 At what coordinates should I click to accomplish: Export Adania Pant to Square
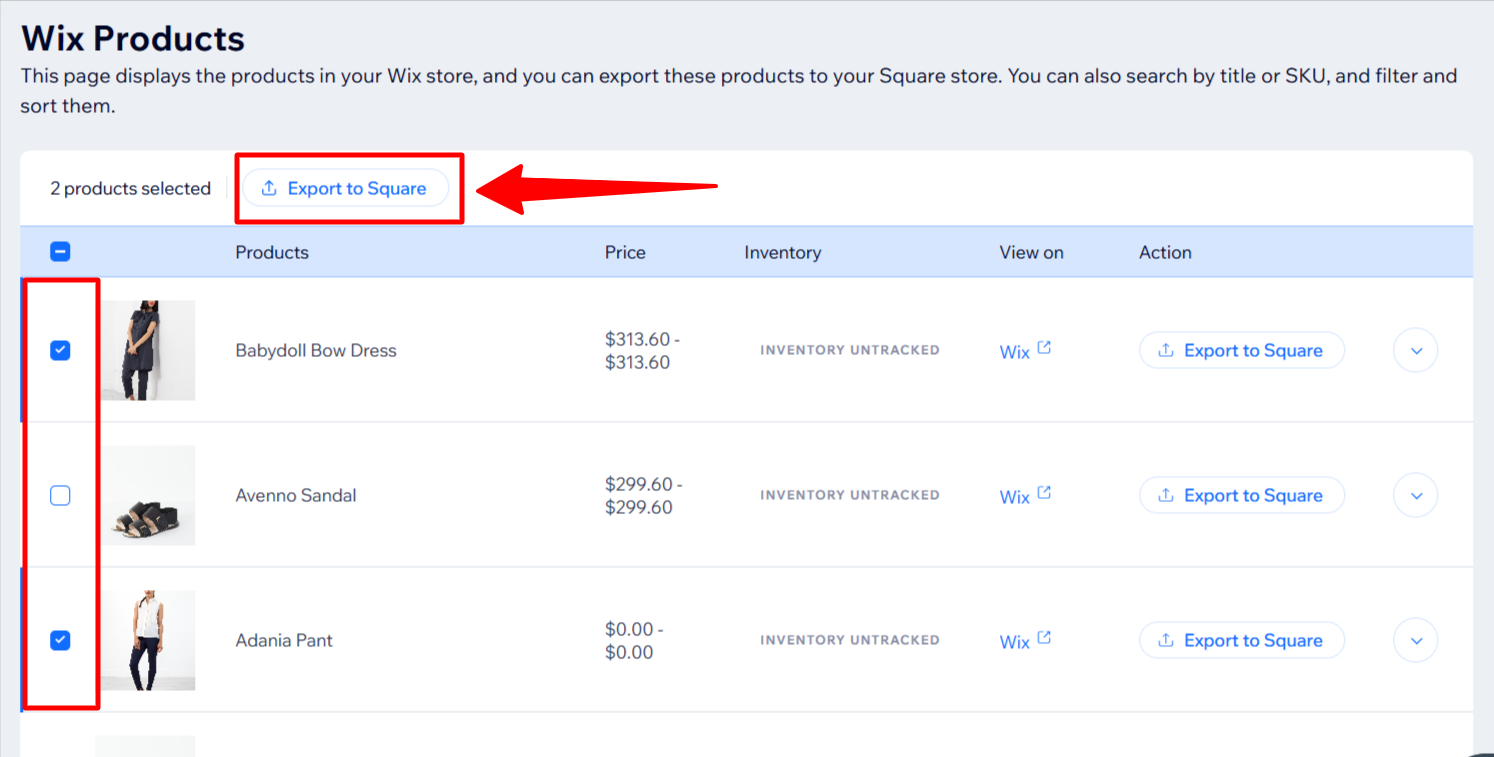[x=1242, y=640]
